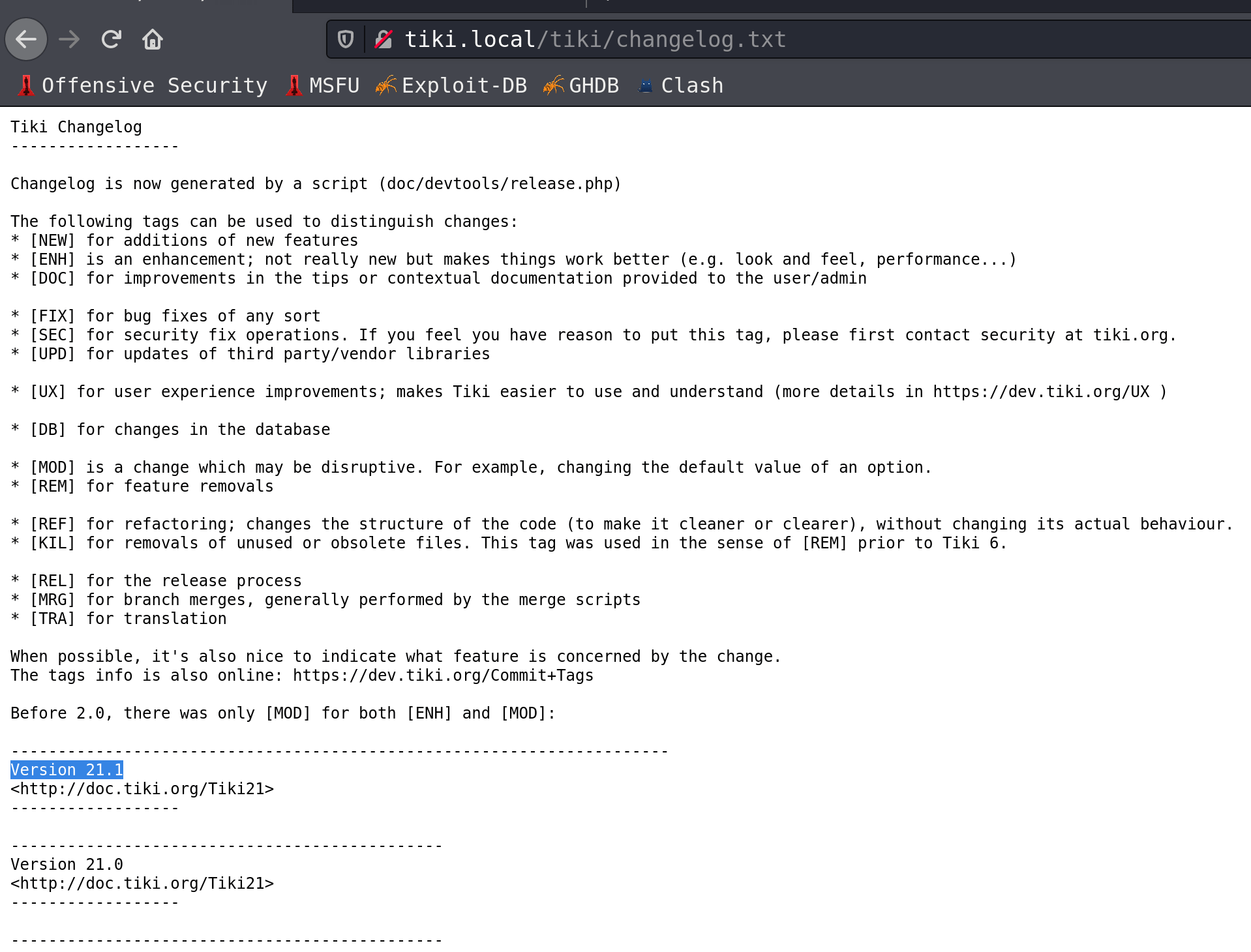Image resolution: width=1251 pixels, height=952 pixels.
Task: Click the forward navigation arrow
Action: coord(68,40)
